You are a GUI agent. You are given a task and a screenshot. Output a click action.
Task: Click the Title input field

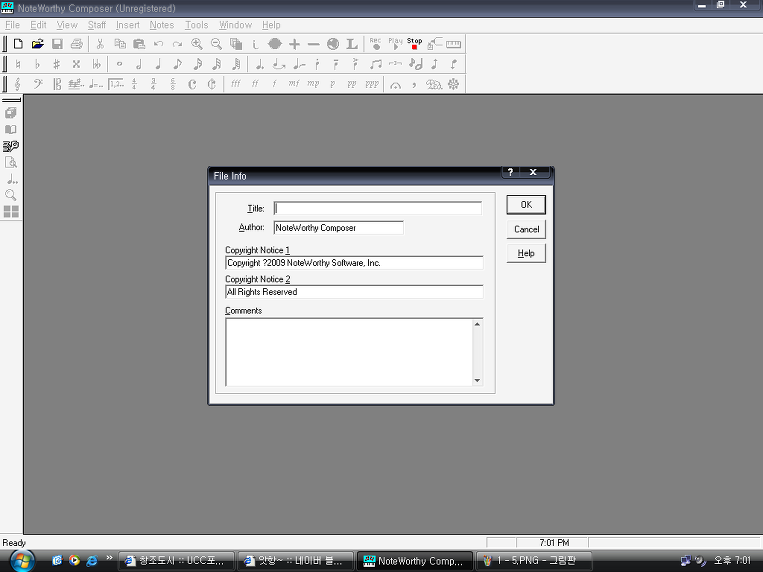(378, 209)
